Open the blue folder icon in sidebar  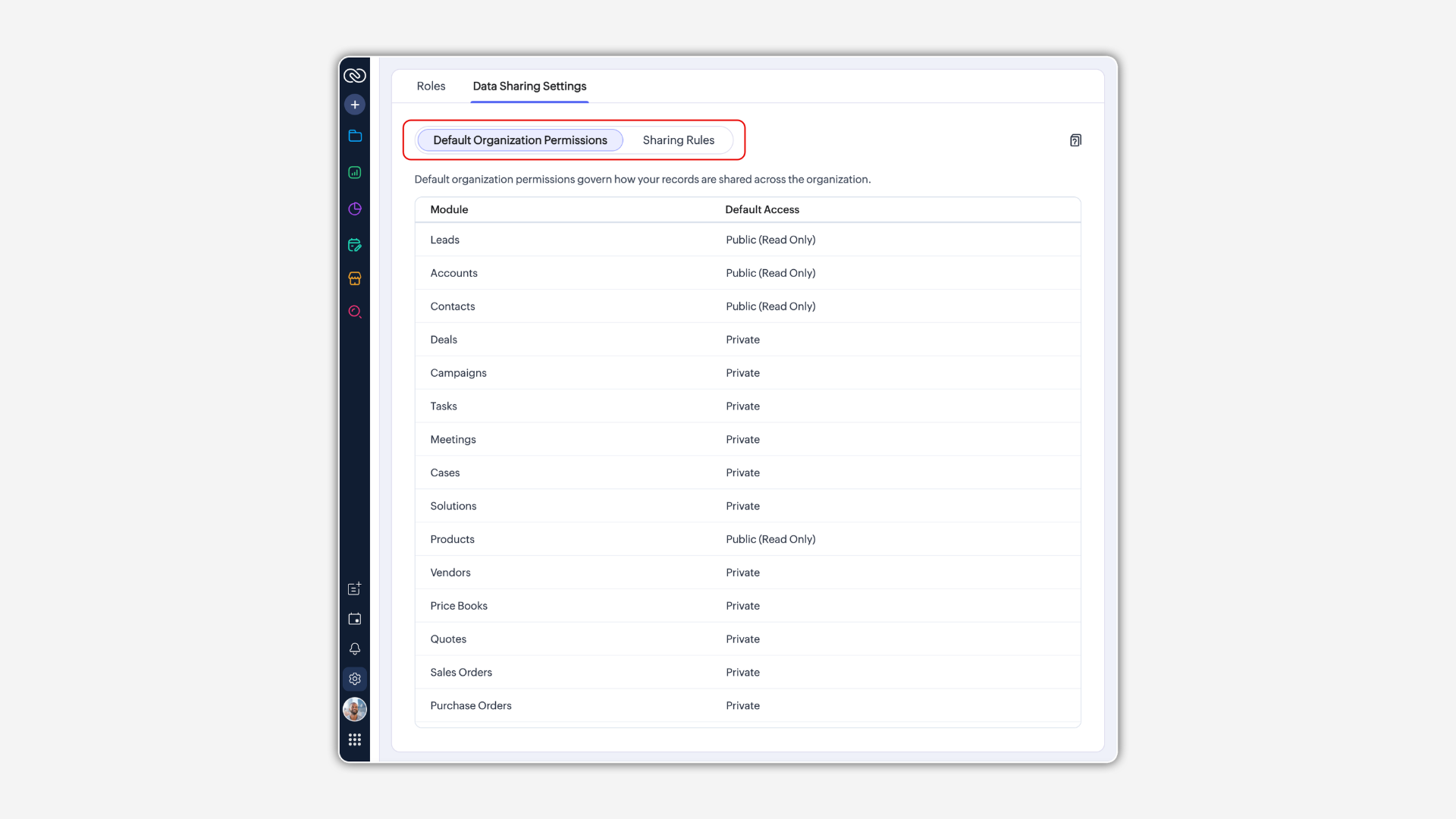tap(354, 136)
